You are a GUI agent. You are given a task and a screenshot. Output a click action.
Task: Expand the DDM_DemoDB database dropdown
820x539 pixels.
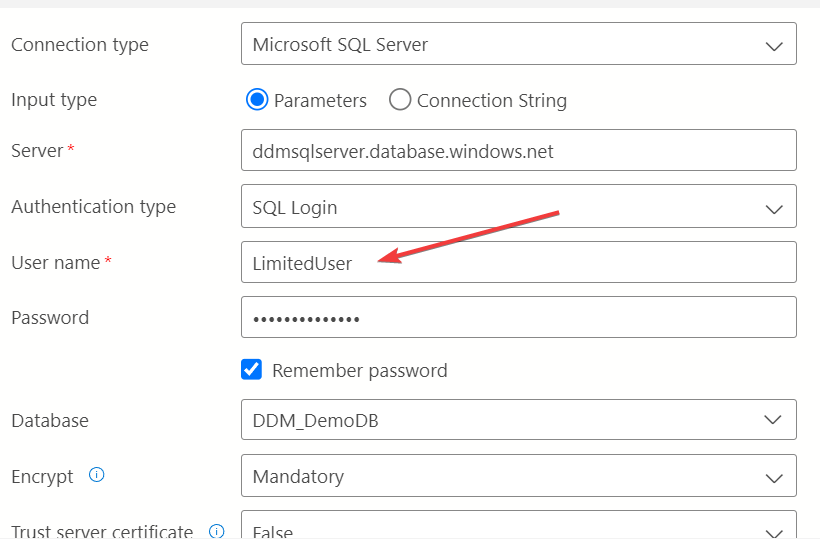click(x=519, y=419)
